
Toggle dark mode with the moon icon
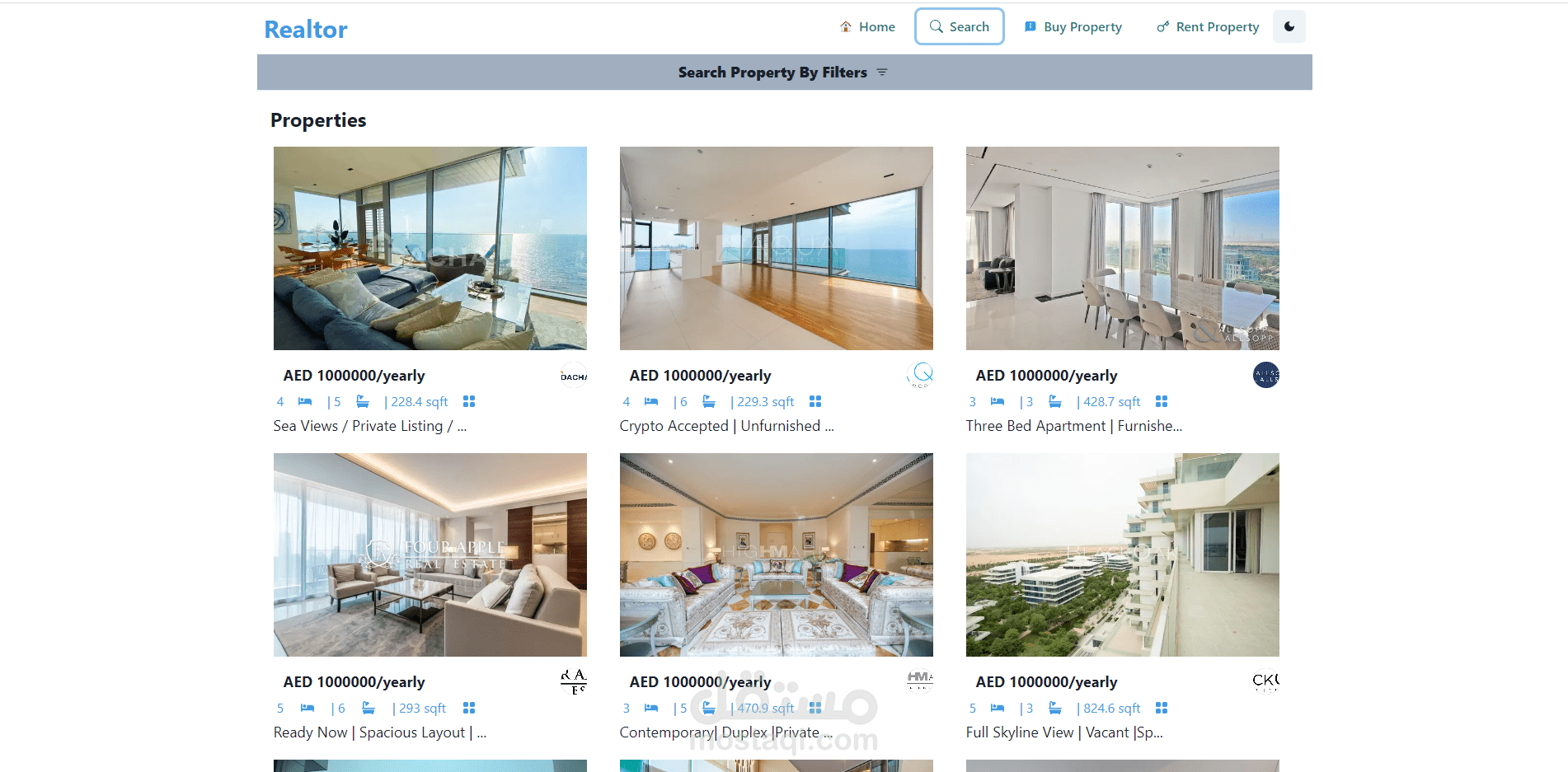(x=1289, y=26)
